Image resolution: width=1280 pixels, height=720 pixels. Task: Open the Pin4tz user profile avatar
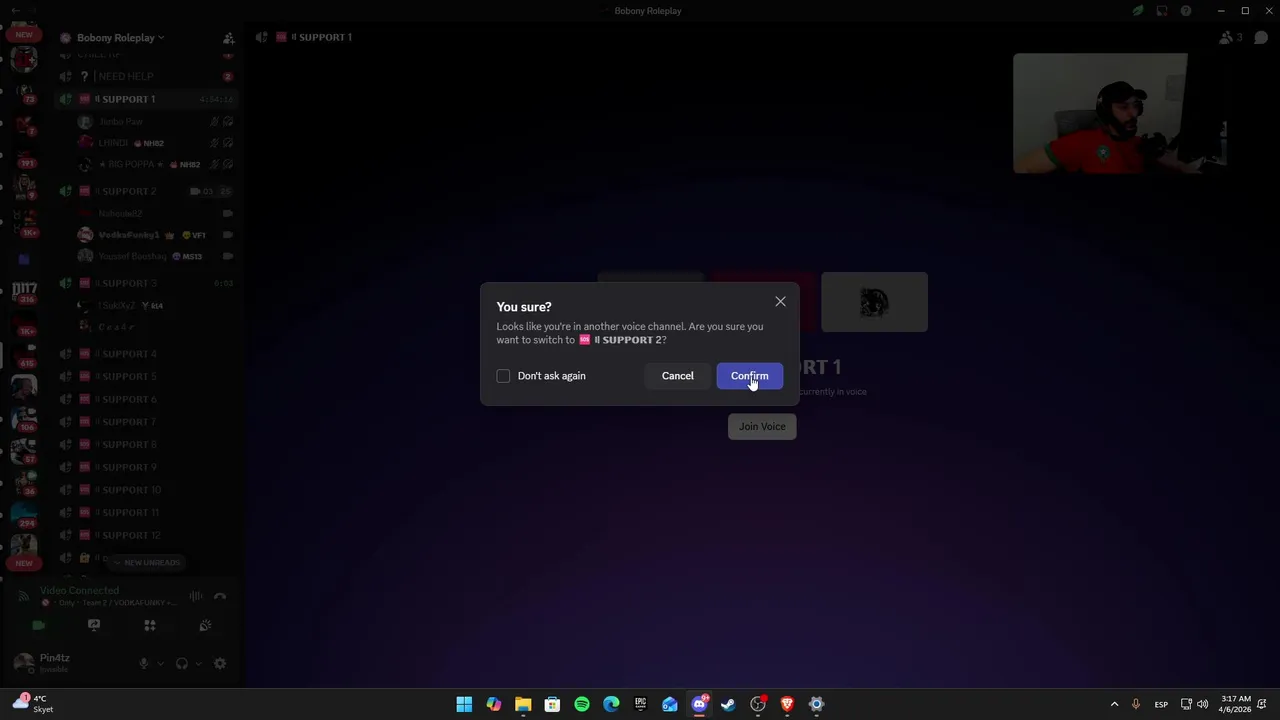click(x=23, y=663)
